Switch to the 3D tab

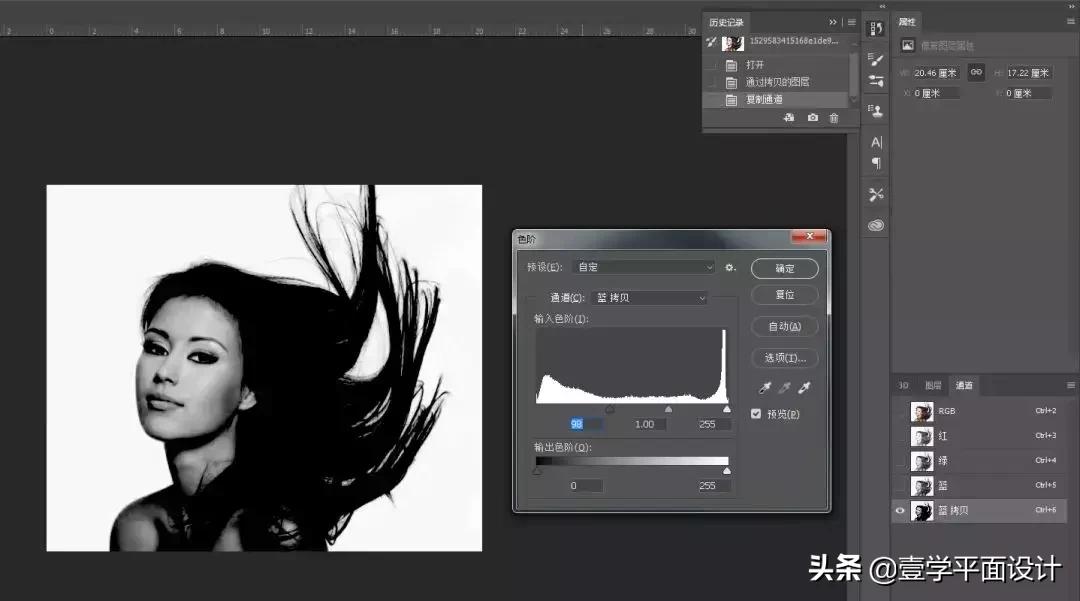click(903, 385)
